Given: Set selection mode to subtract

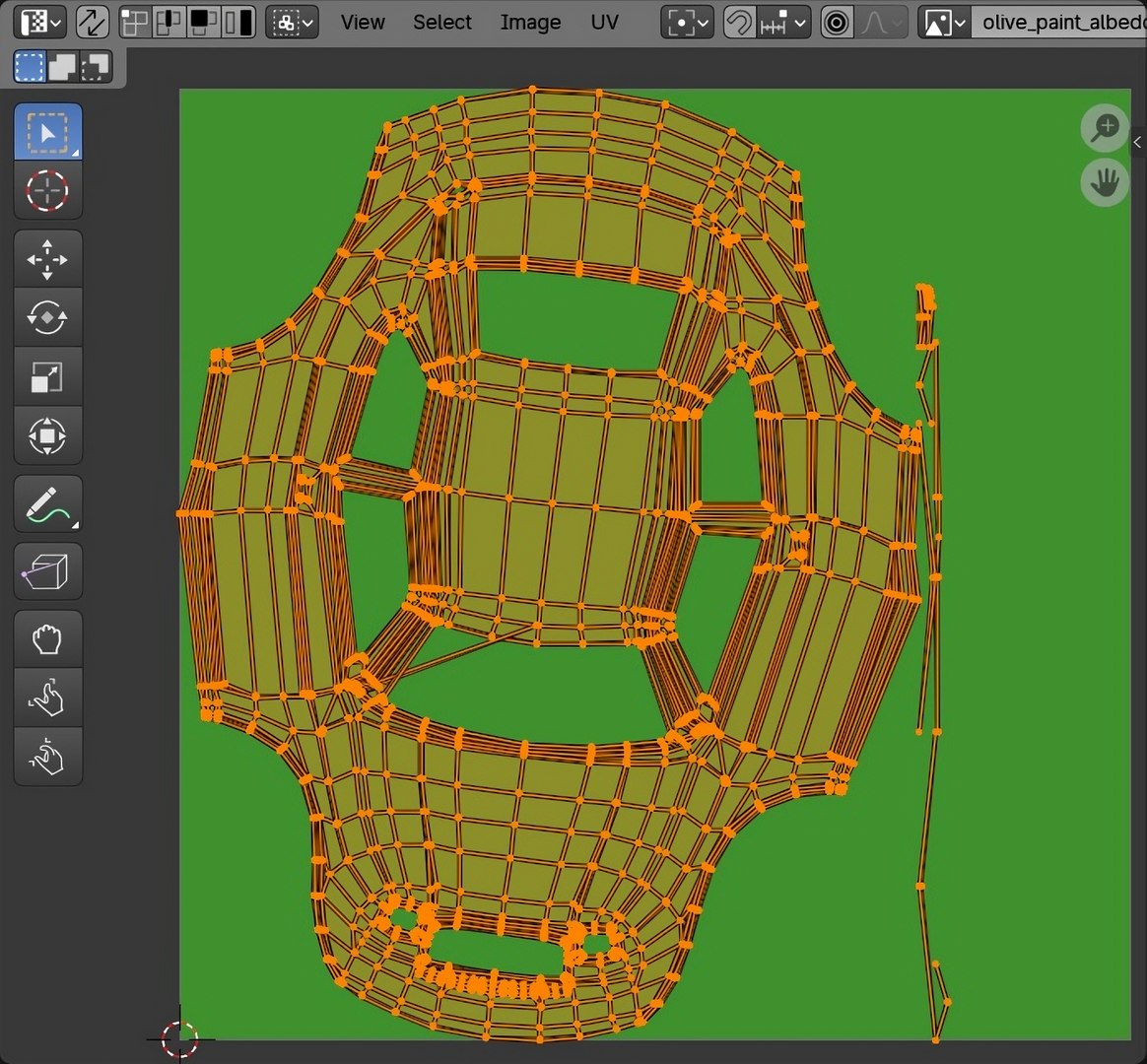Looking at the screenshot, I should coord(96,67).
